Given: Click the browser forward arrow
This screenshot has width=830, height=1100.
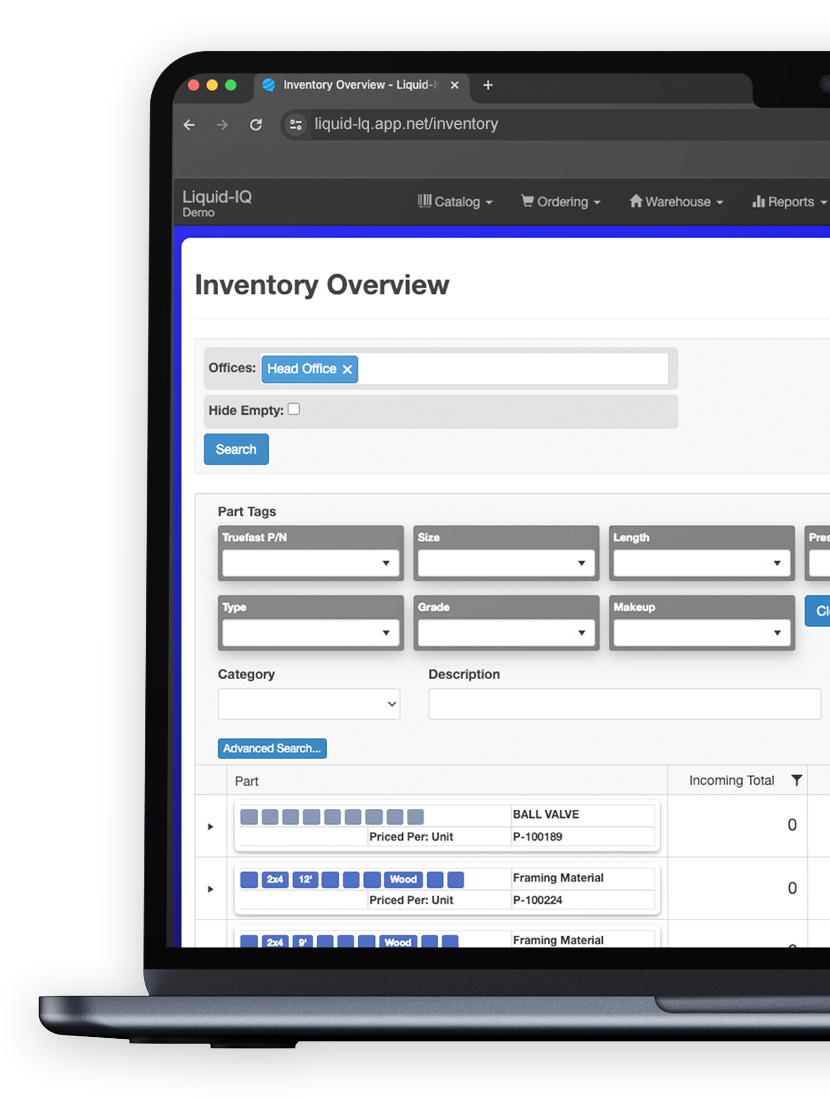Looking at the screenshot, I should (222, 124).
